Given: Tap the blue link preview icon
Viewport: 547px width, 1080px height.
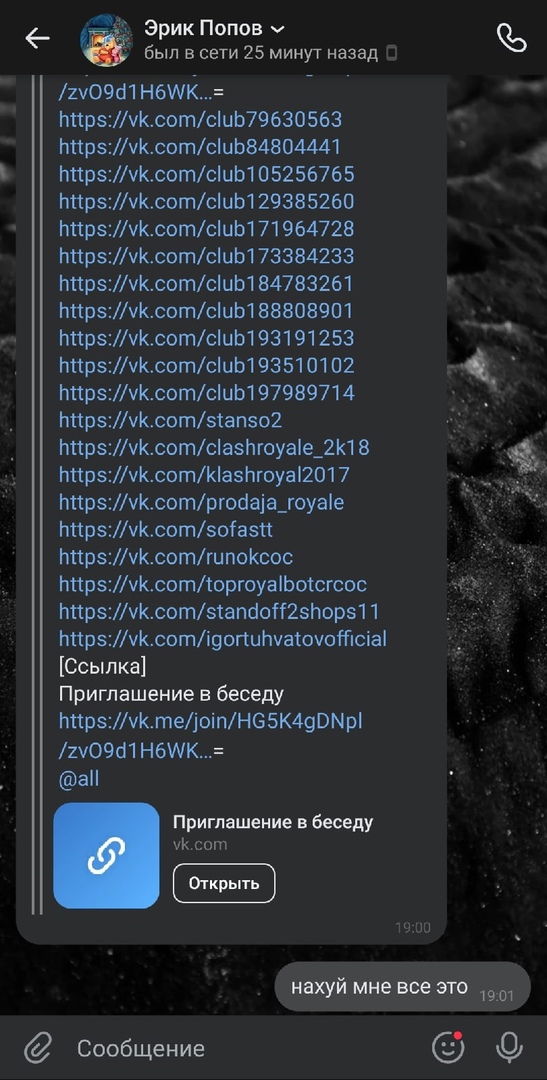Looking at the screenshot, I should tap(106, 855).
